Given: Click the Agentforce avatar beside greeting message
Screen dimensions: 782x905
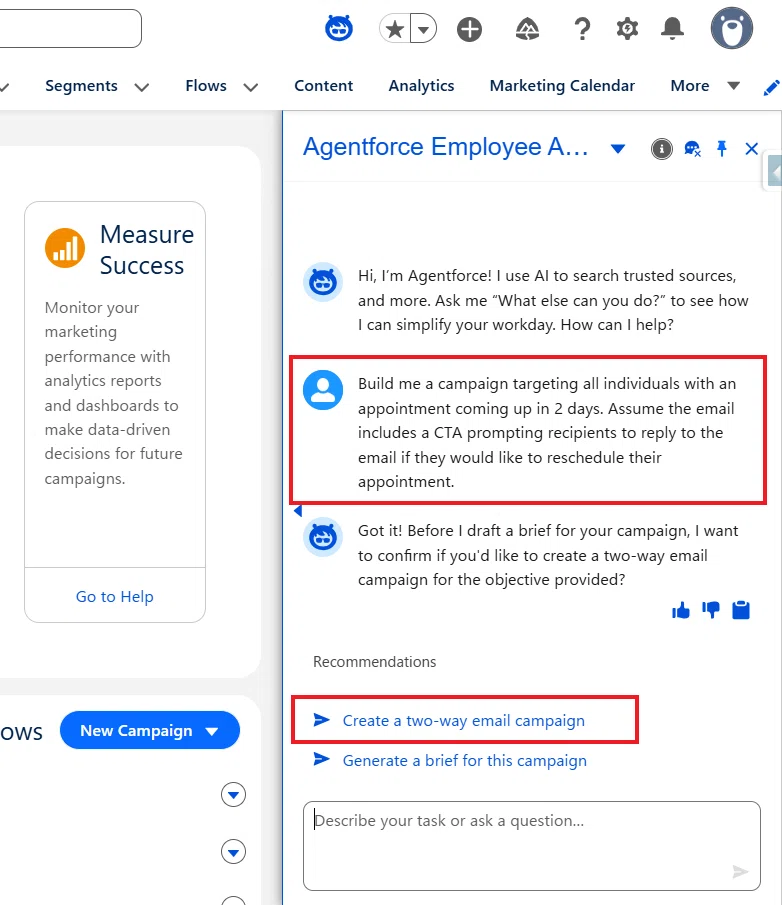Looking at the screenshot, I should click(x=323, y=282).
